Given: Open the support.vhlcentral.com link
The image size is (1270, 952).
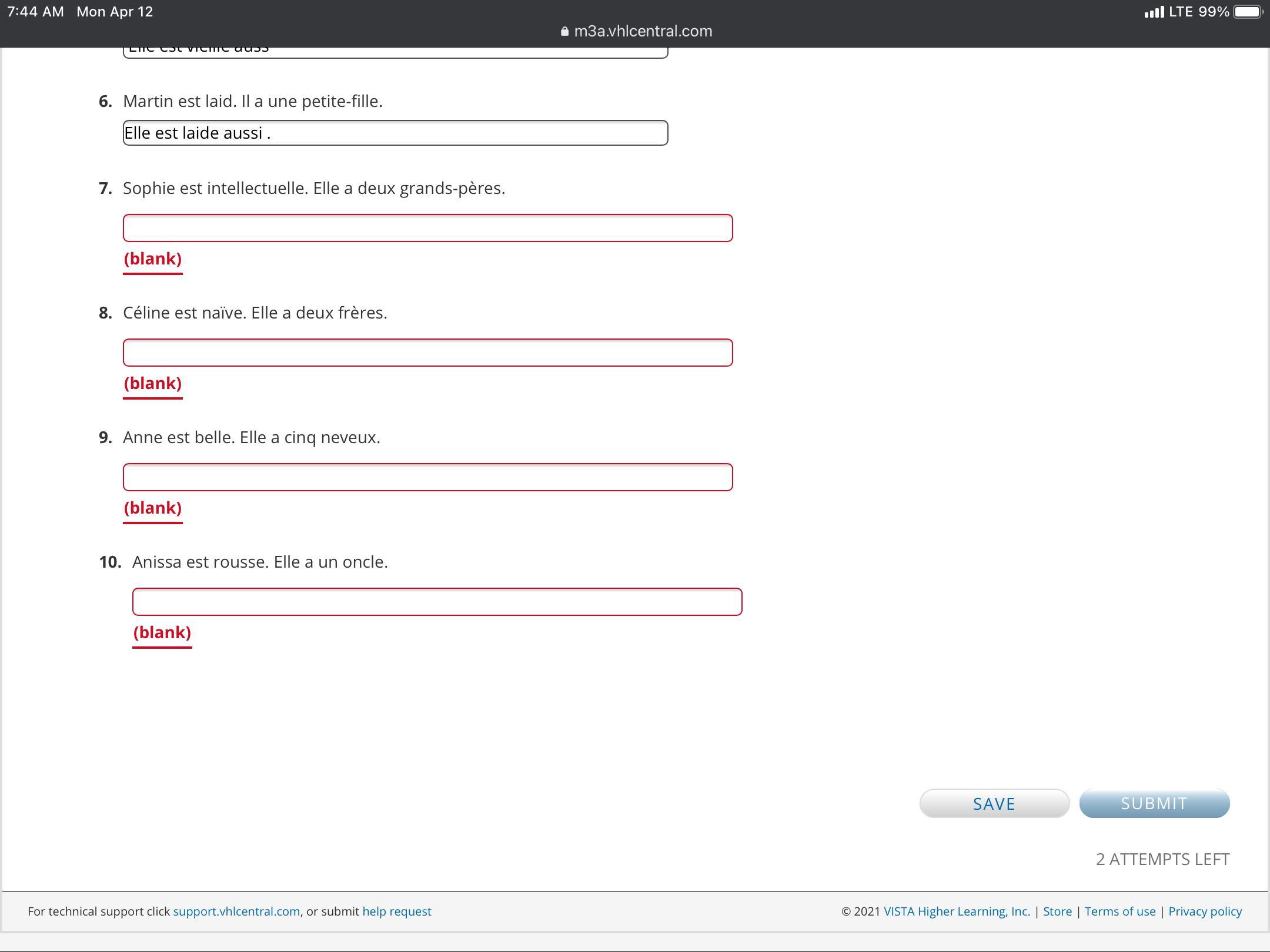Looking at the screenshot, I should coord(236,911).
